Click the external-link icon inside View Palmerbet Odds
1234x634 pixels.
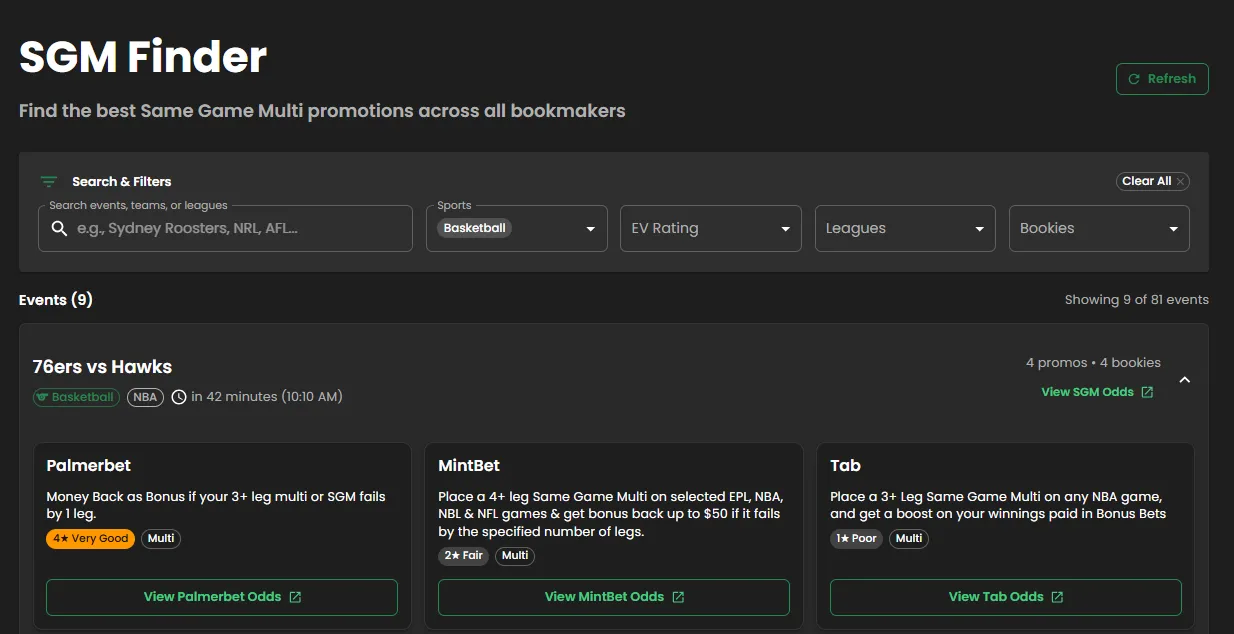(294, 596)
